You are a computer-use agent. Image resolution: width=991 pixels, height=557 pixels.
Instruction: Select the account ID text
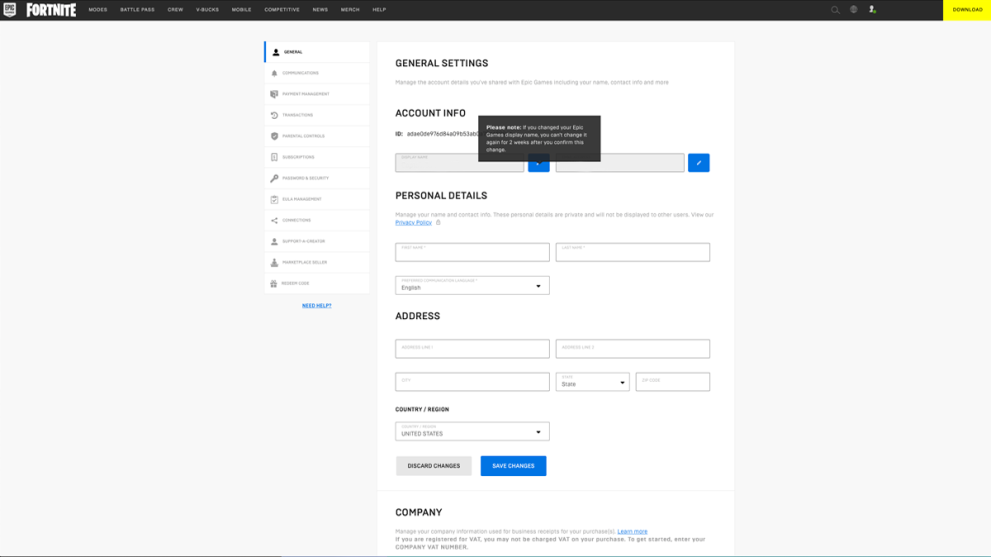pyautogui.click(x=442, y=134)
